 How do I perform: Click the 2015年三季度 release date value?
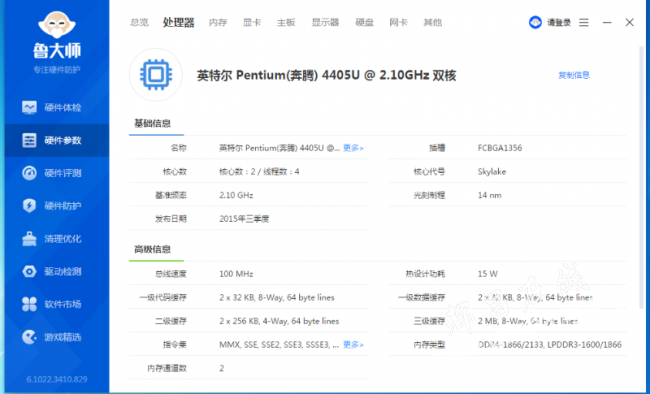pyautogui.click(x=244, y=219)
